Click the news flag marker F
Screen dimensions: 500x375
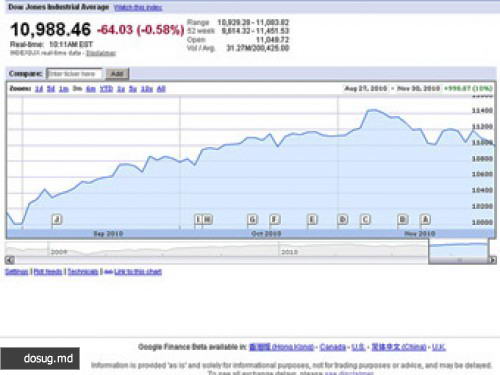(x=275, y=219)
